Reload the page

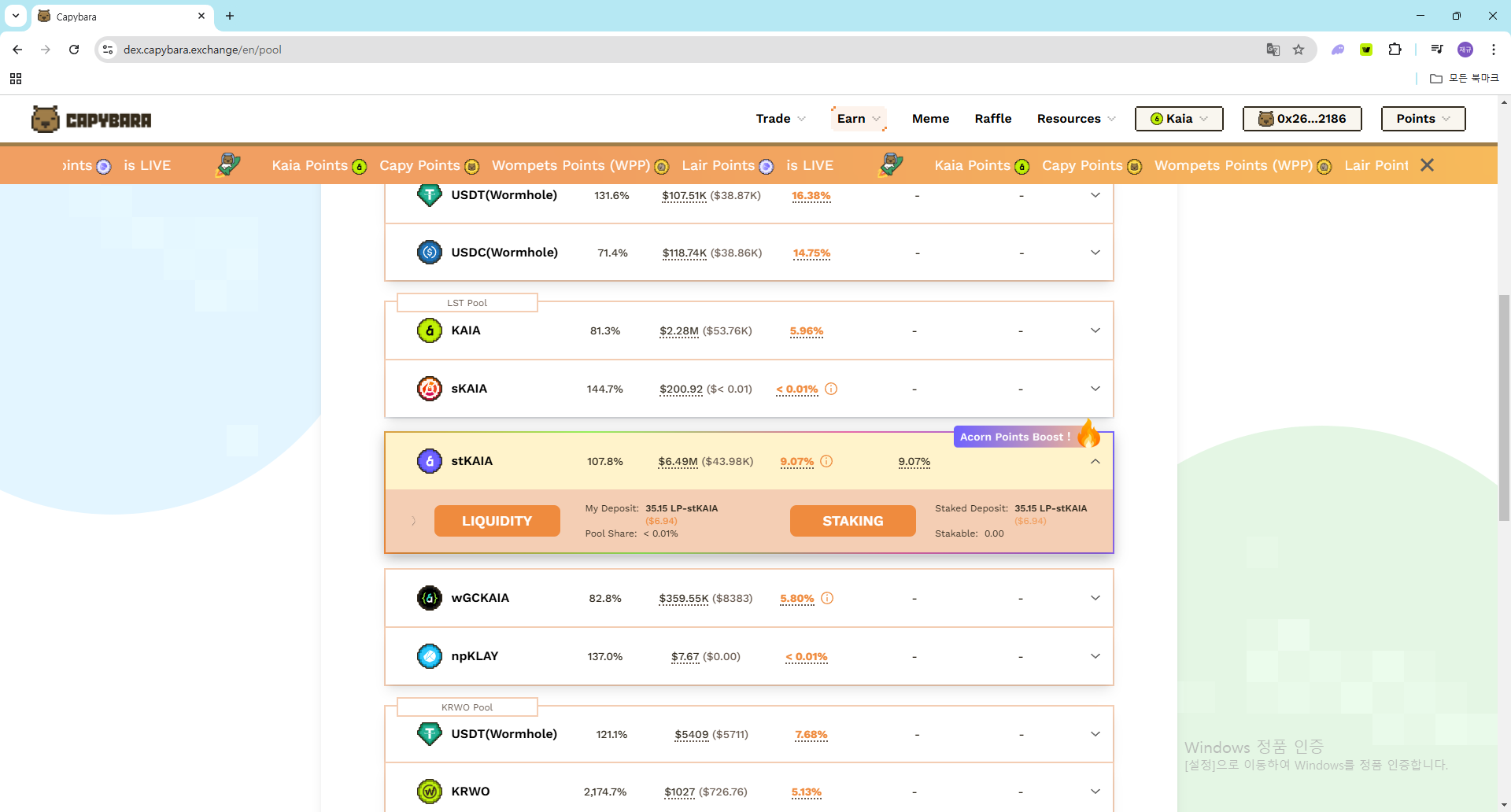[74, 50]
